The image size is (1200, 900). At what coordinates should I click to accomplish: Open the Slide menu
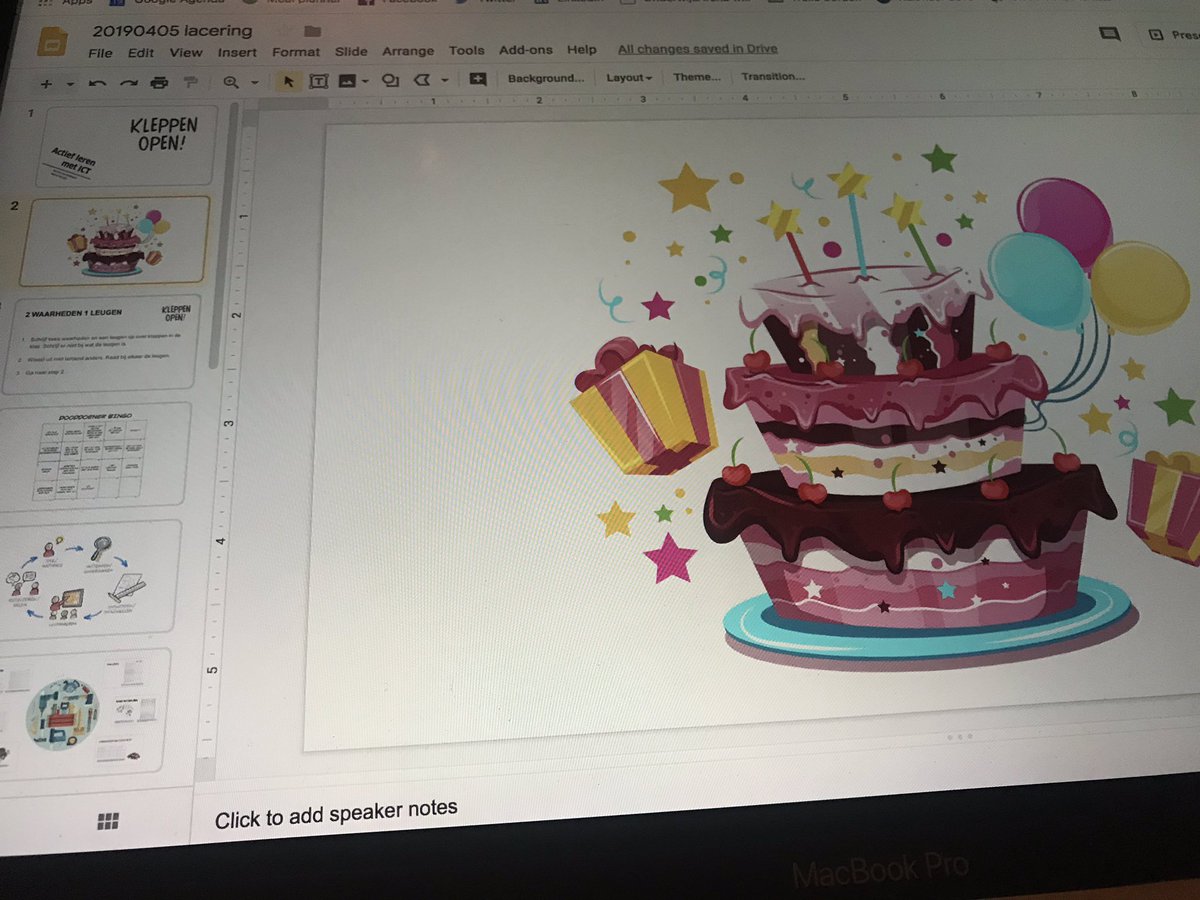(351, 49)
